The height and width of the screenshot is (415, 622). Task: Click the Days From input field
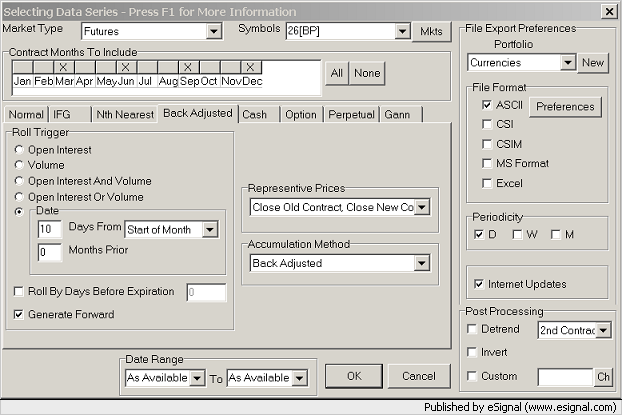50,230
